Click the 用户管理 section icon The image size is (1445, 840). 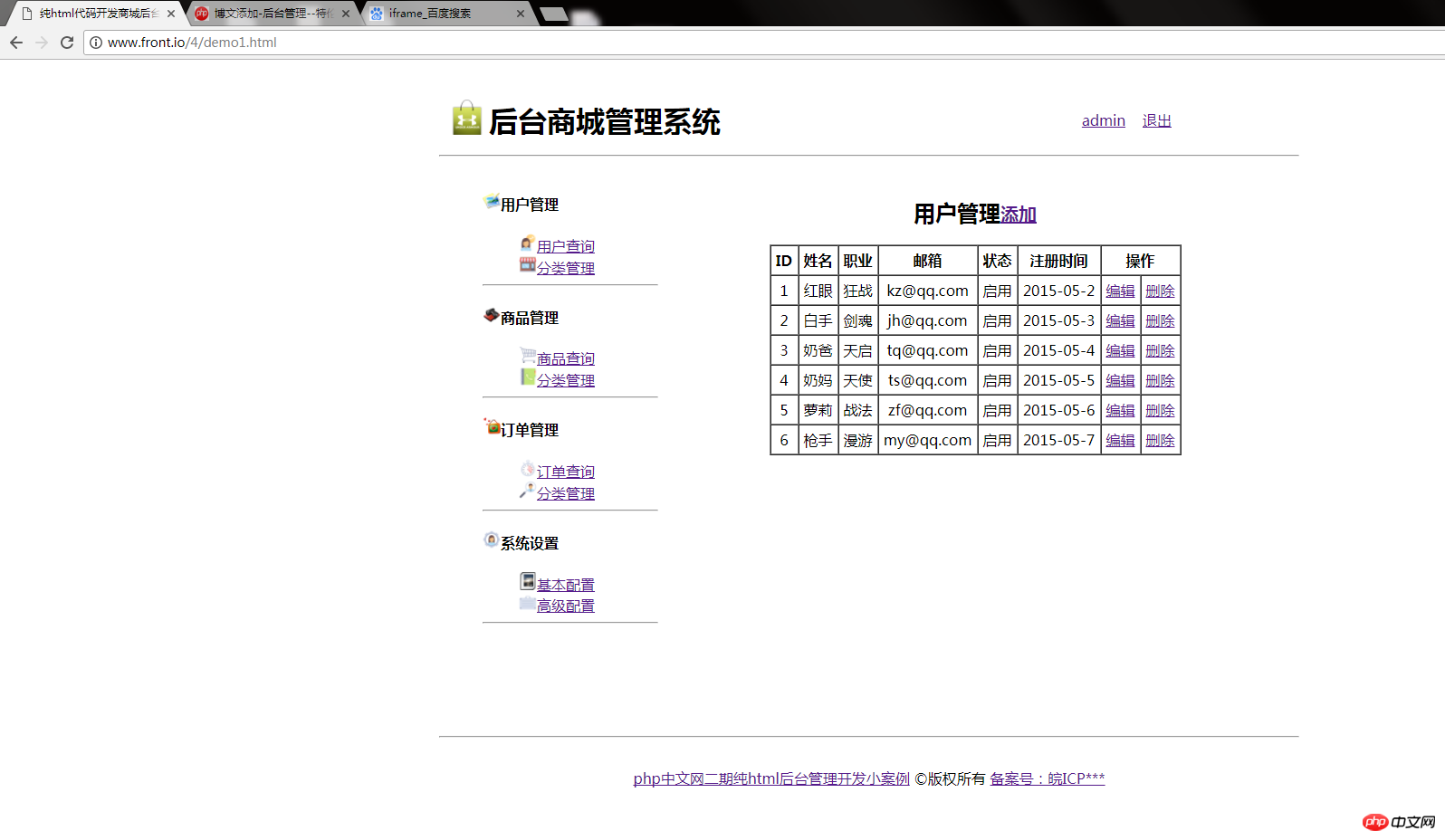492,201
